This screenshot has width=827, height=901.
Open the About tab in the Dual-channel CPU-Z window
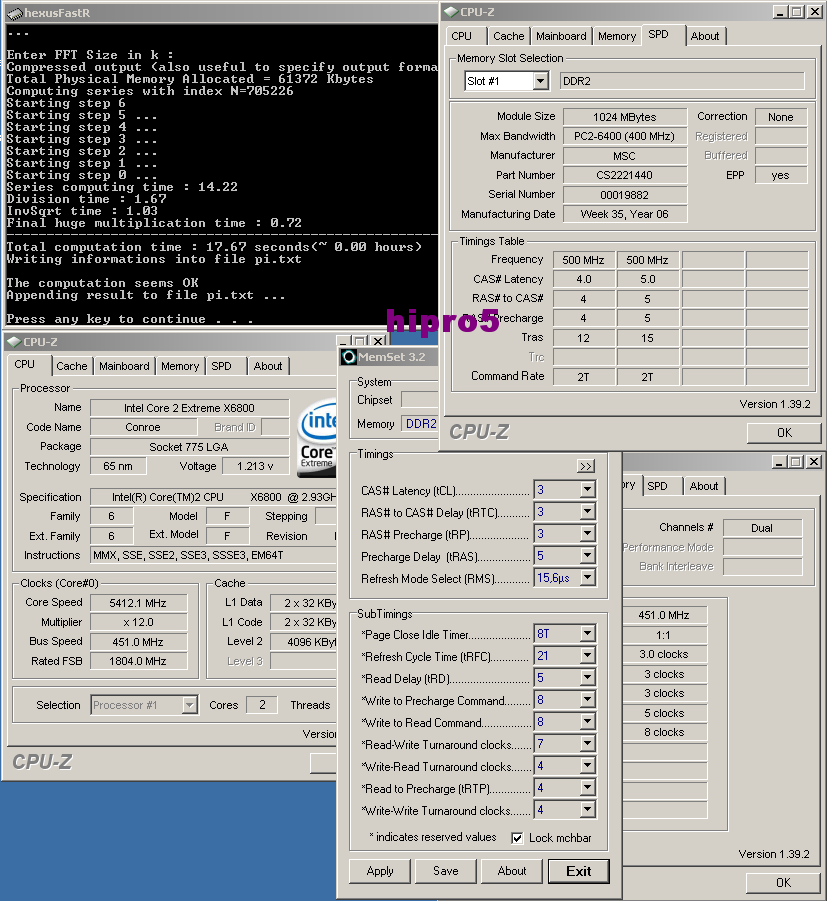tap(704, 486)
